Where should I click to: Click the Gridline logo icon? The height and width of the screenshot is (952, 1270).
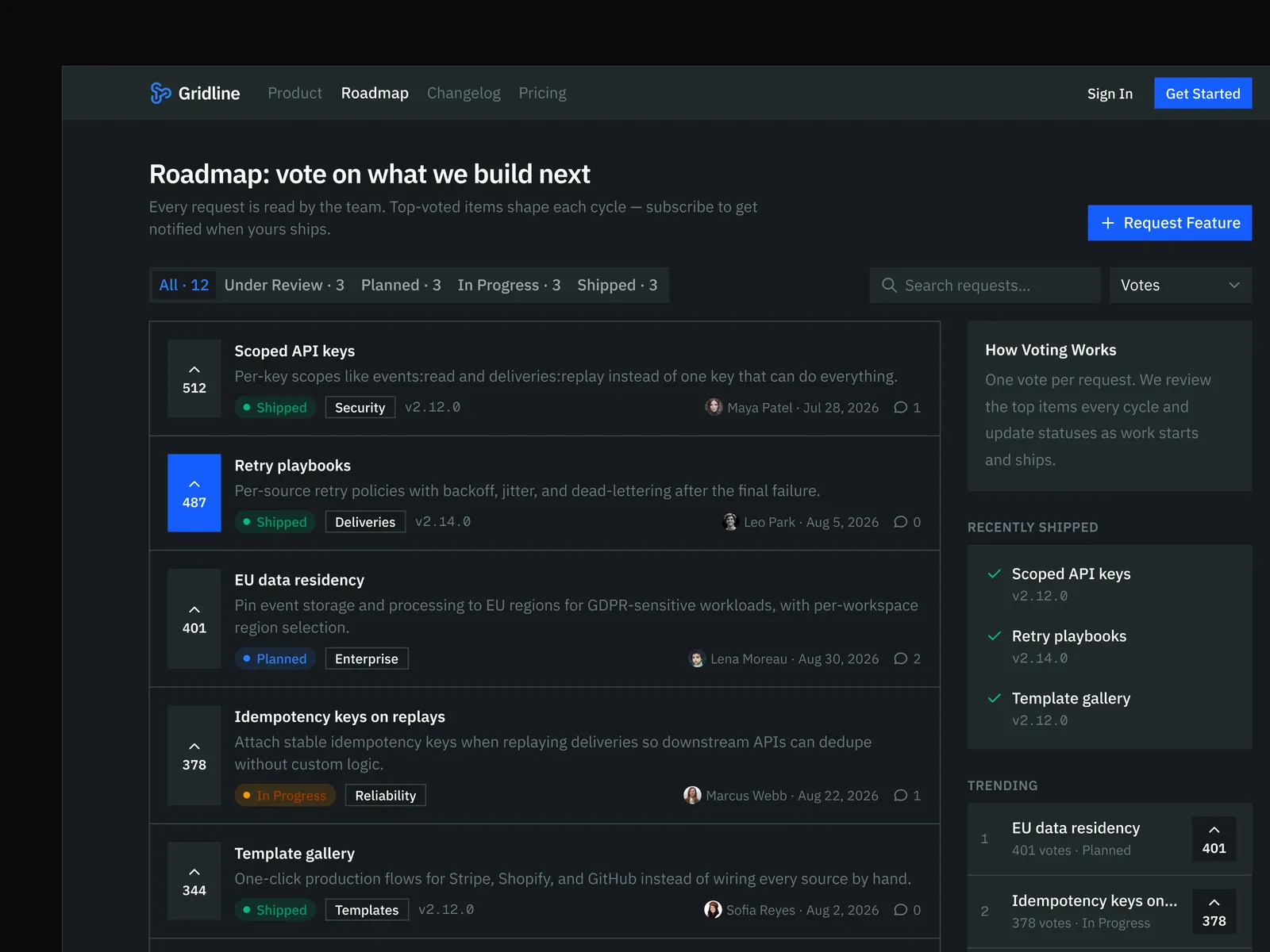(160, 93)
